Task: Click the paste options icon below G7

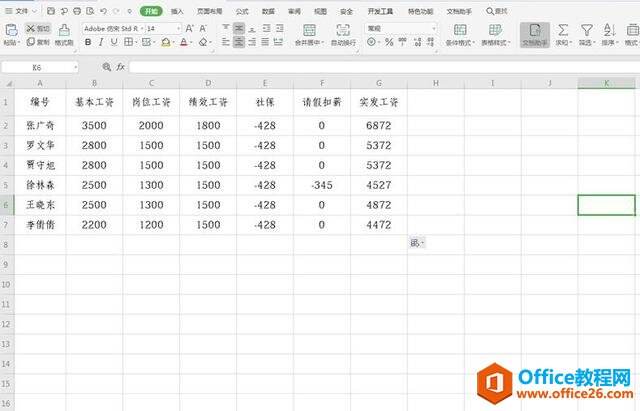Action: pos(416,243)
